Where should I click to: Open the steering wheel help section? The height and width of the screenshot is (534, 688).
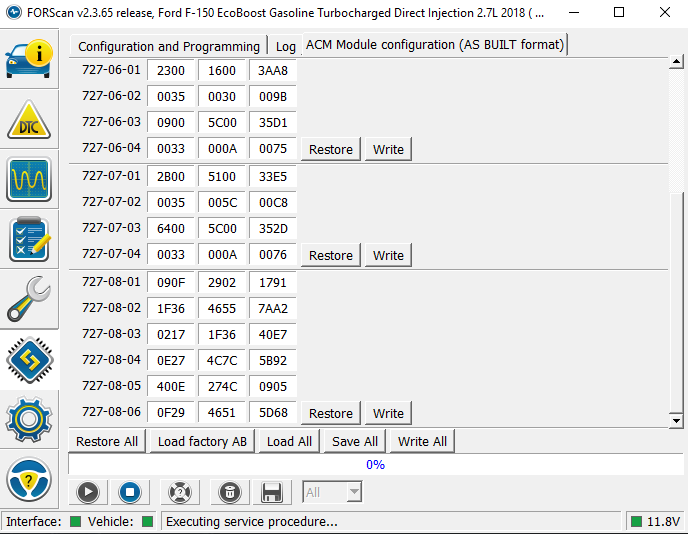(29, 480)
